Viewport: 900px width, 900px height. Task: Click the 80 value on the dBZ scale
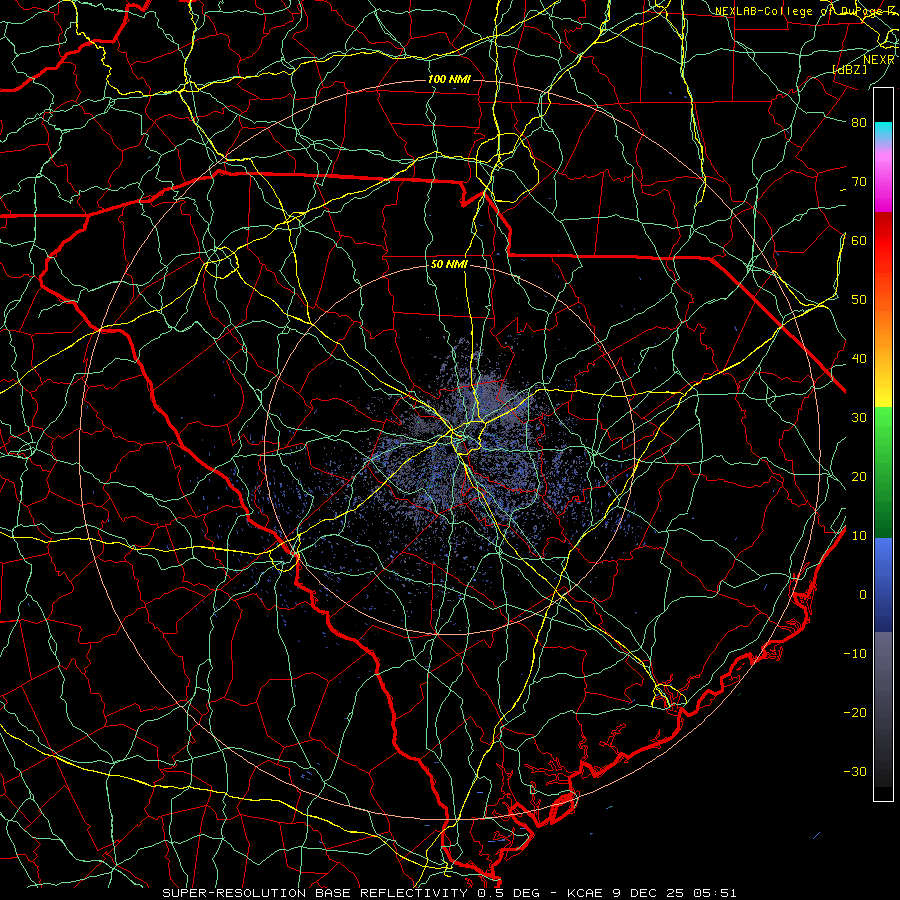(x=859, y=123)
